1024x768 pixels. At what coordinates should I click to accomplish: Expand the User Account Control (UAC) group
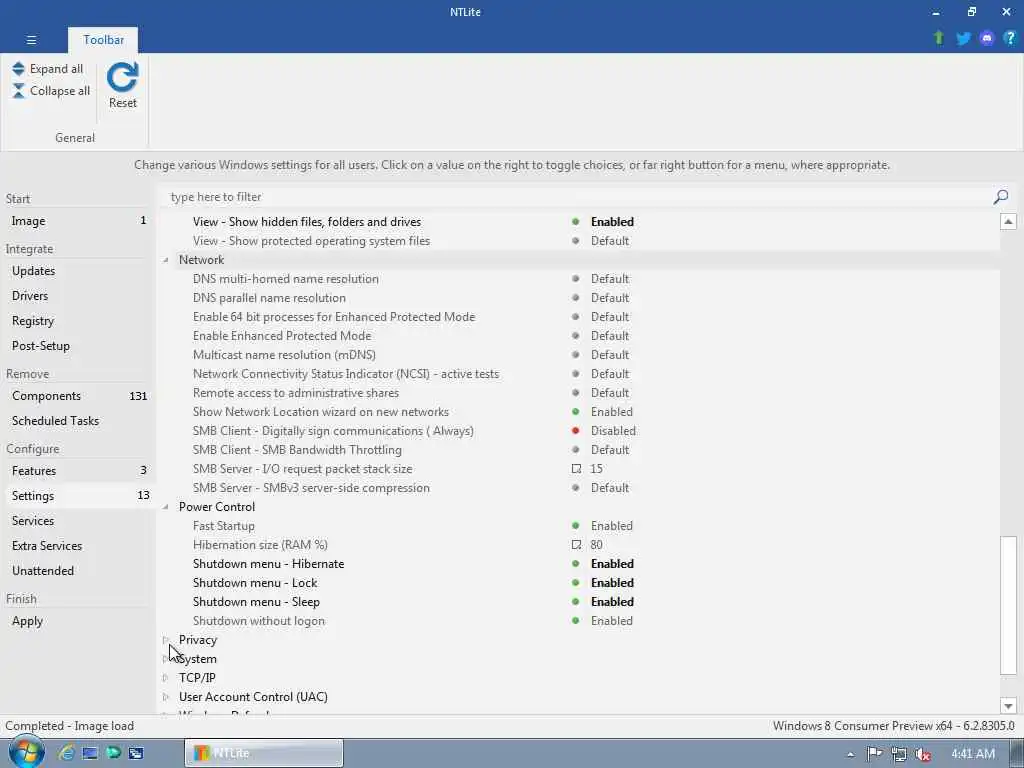coord(166,697)
